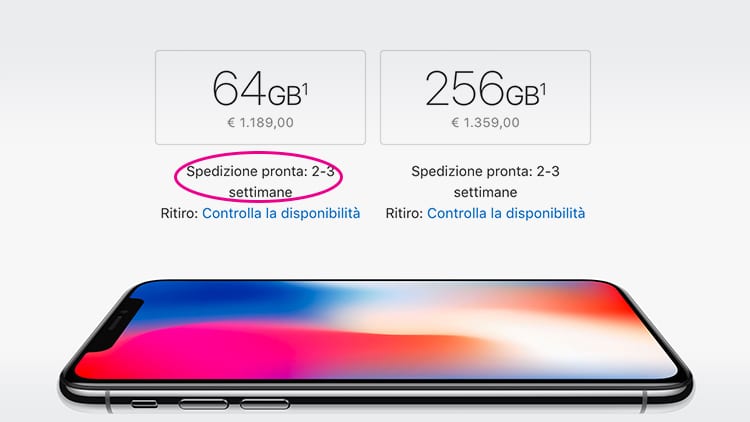Screen dimensions: 750x422
Task: Click the circled shipping text under 64GB
Action: coord(260,181)
